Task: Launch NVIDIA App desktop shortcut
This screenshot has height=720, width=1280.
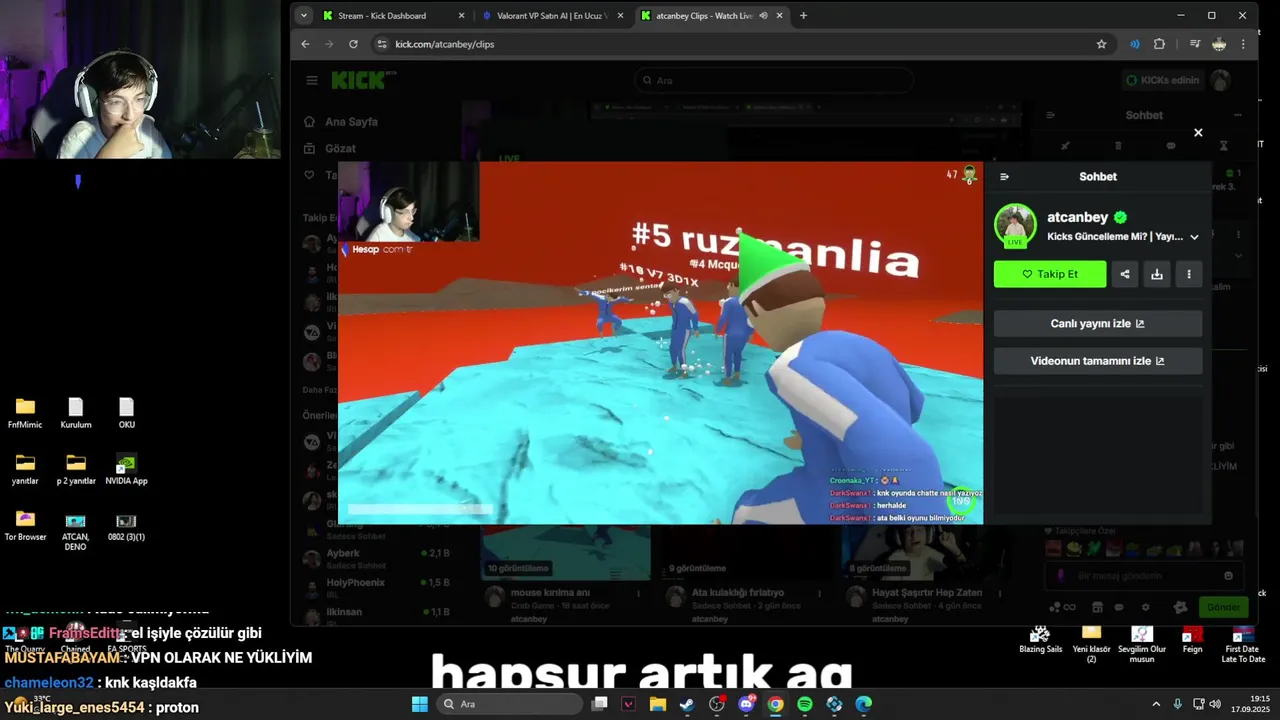Action: [x=126, y=470]
